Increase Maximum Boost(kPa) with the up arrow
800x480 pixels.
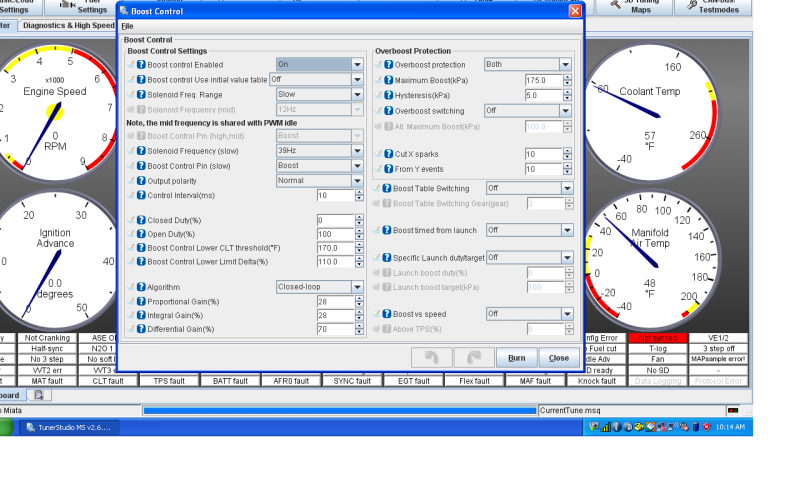point(568,77)
